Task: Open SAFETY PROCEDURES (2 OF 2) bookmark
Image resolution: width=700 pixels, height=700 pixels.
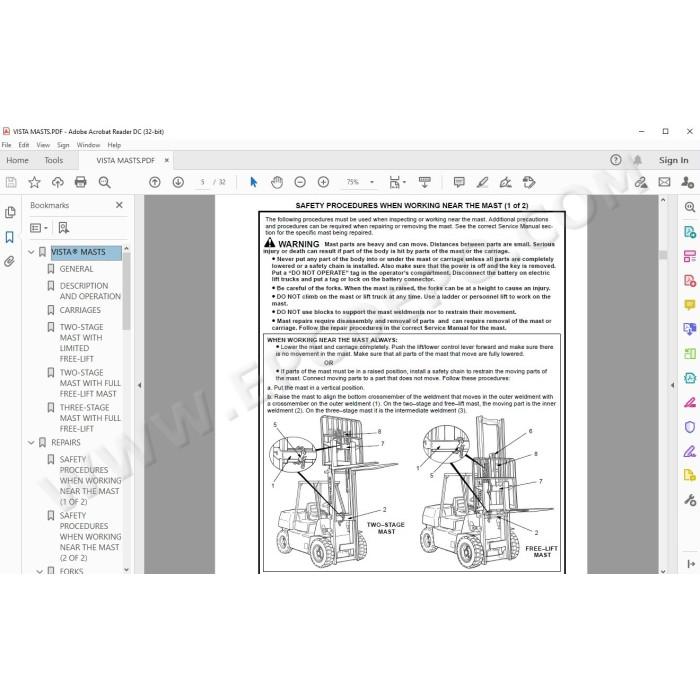Action: pyautogui.click(x=90, y=536)
